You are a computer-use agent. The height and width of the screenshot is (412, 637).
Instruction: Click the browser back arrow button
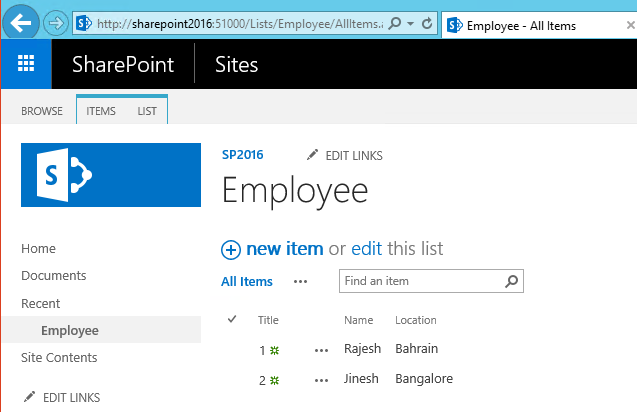pos(21,22)
